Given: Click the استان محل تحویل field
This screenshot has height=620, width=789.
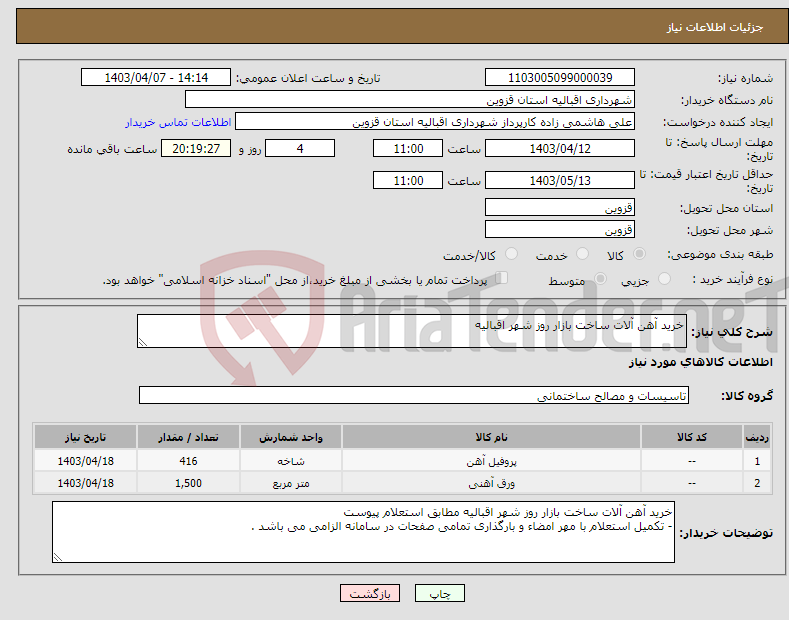Looking at the screenshot, I should pyautogui.click(x=560, y=207).
